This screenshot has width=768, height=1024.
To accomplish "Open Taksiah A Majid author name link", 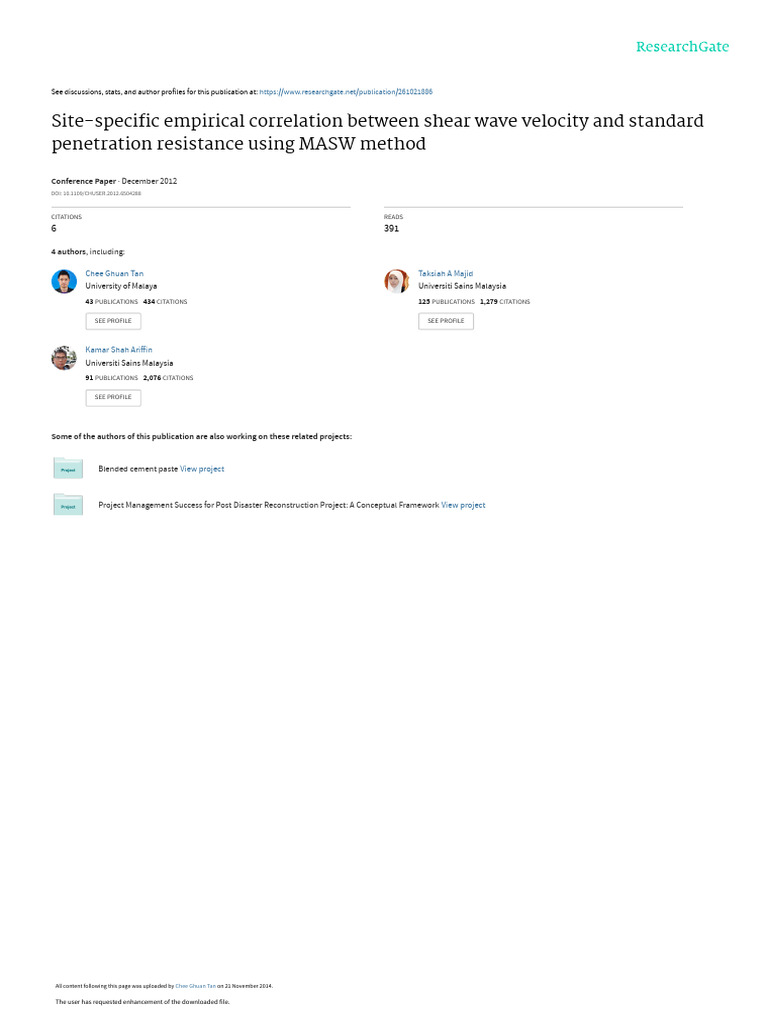I will 446,273.
